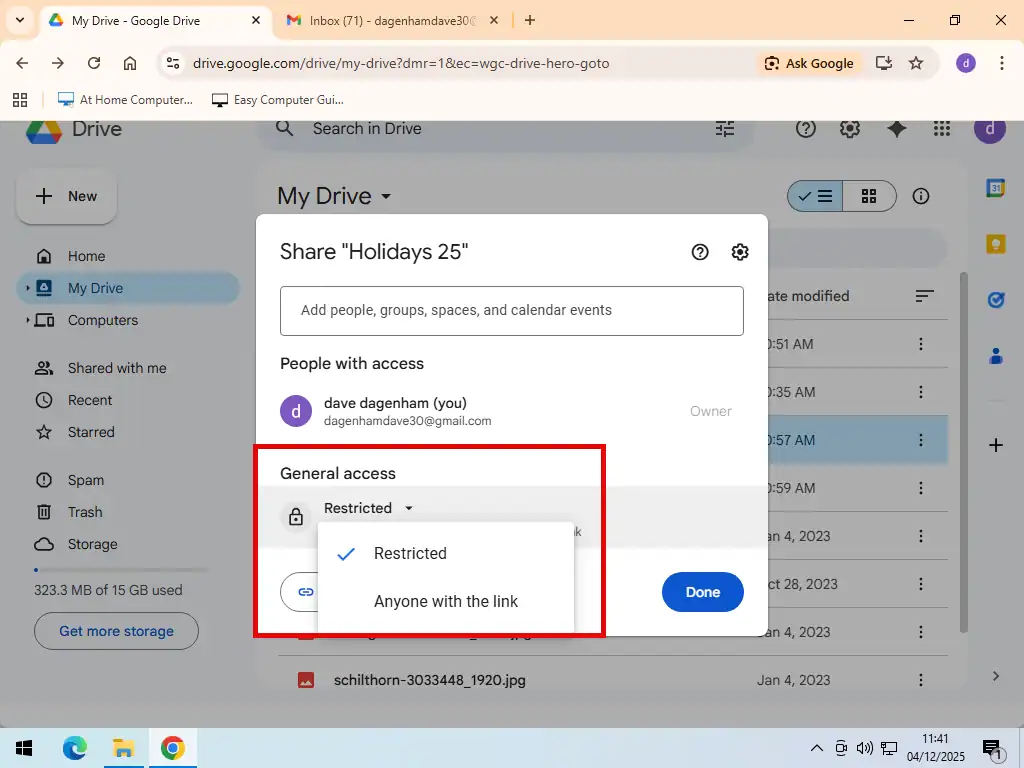Open Google Tasks side panel icon
Viewport: 1024px width, 768px height.
[996, 300]
